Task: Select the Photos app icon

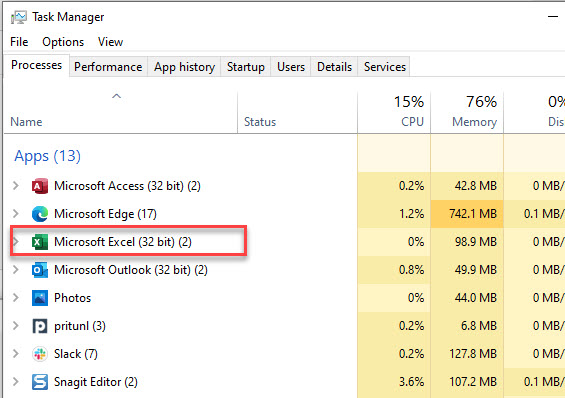Action: click(40, 298)
